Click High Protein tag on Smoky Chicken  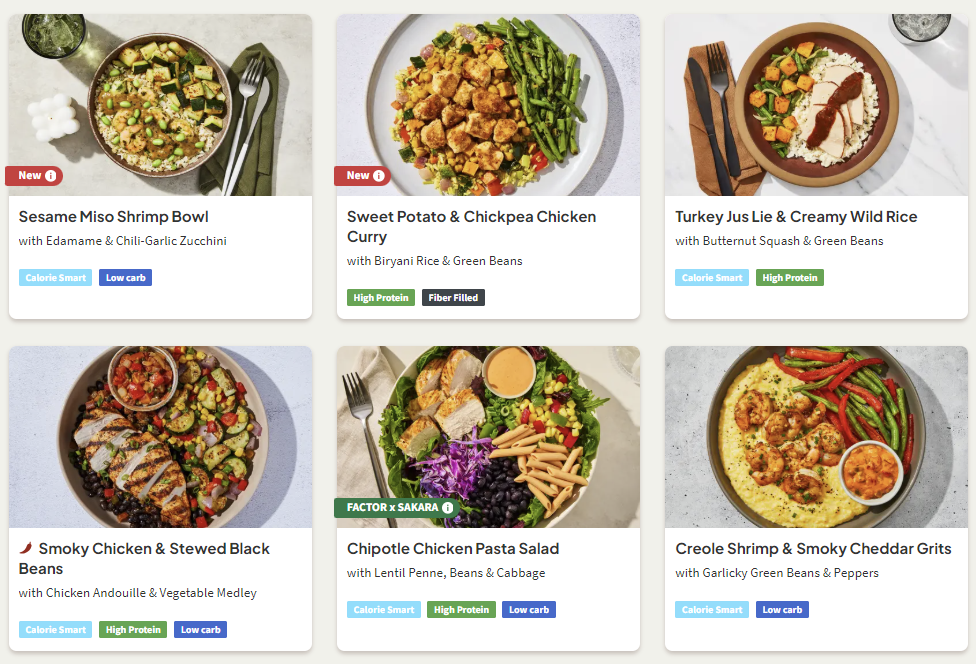pos(133,630)
